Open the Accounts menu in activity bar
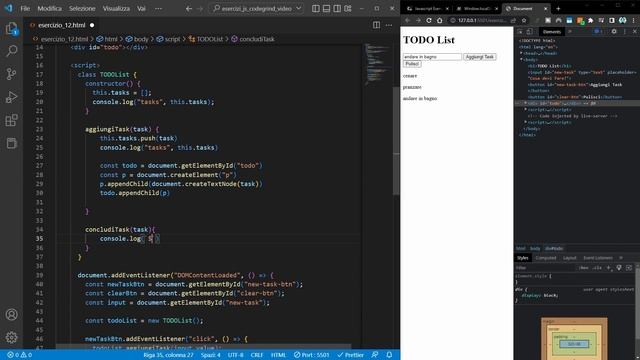The image size is (640, 360). tap(11, 314)
